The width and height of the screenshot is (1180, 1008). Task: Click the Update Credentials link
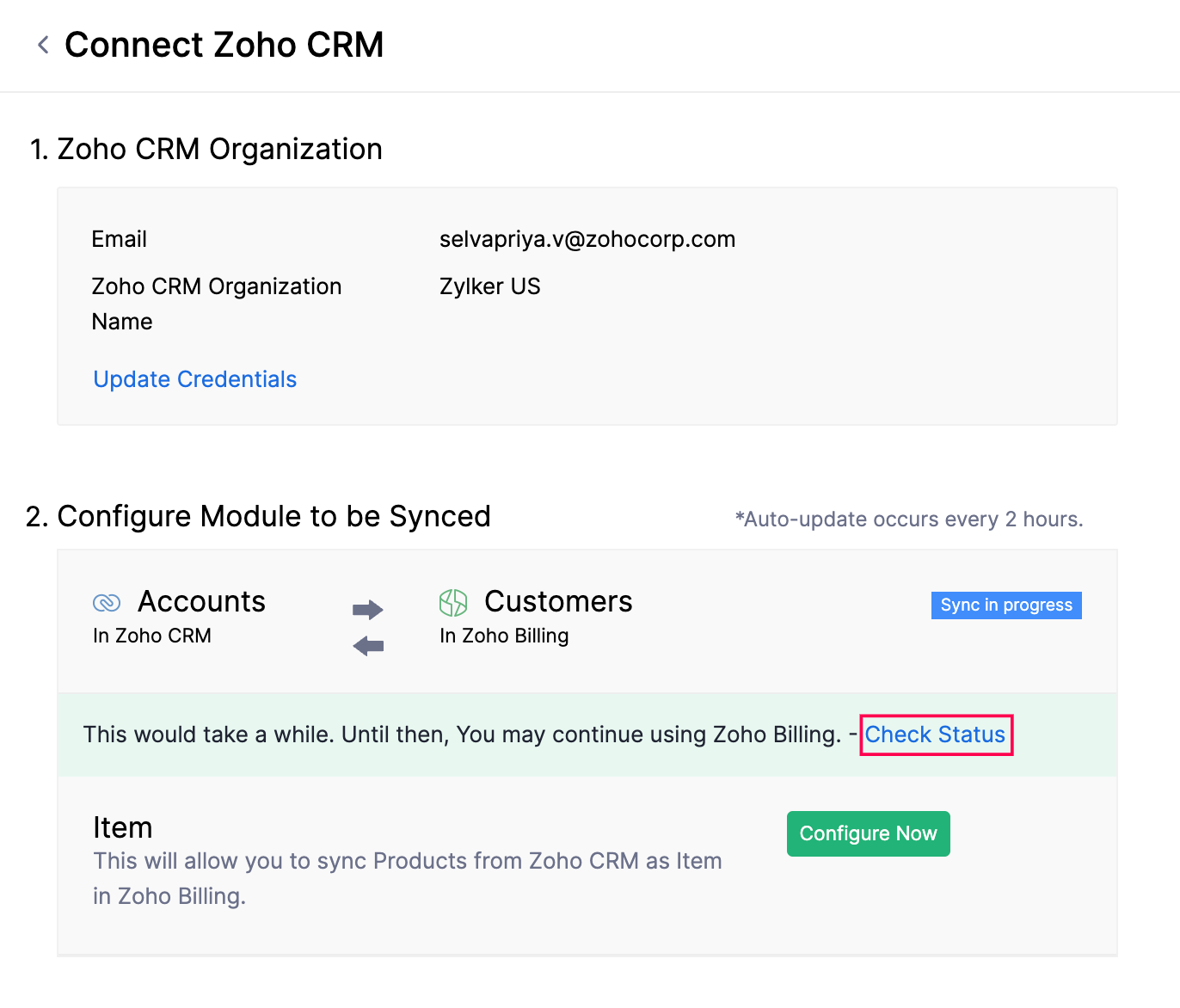click(x=194, y=378)
